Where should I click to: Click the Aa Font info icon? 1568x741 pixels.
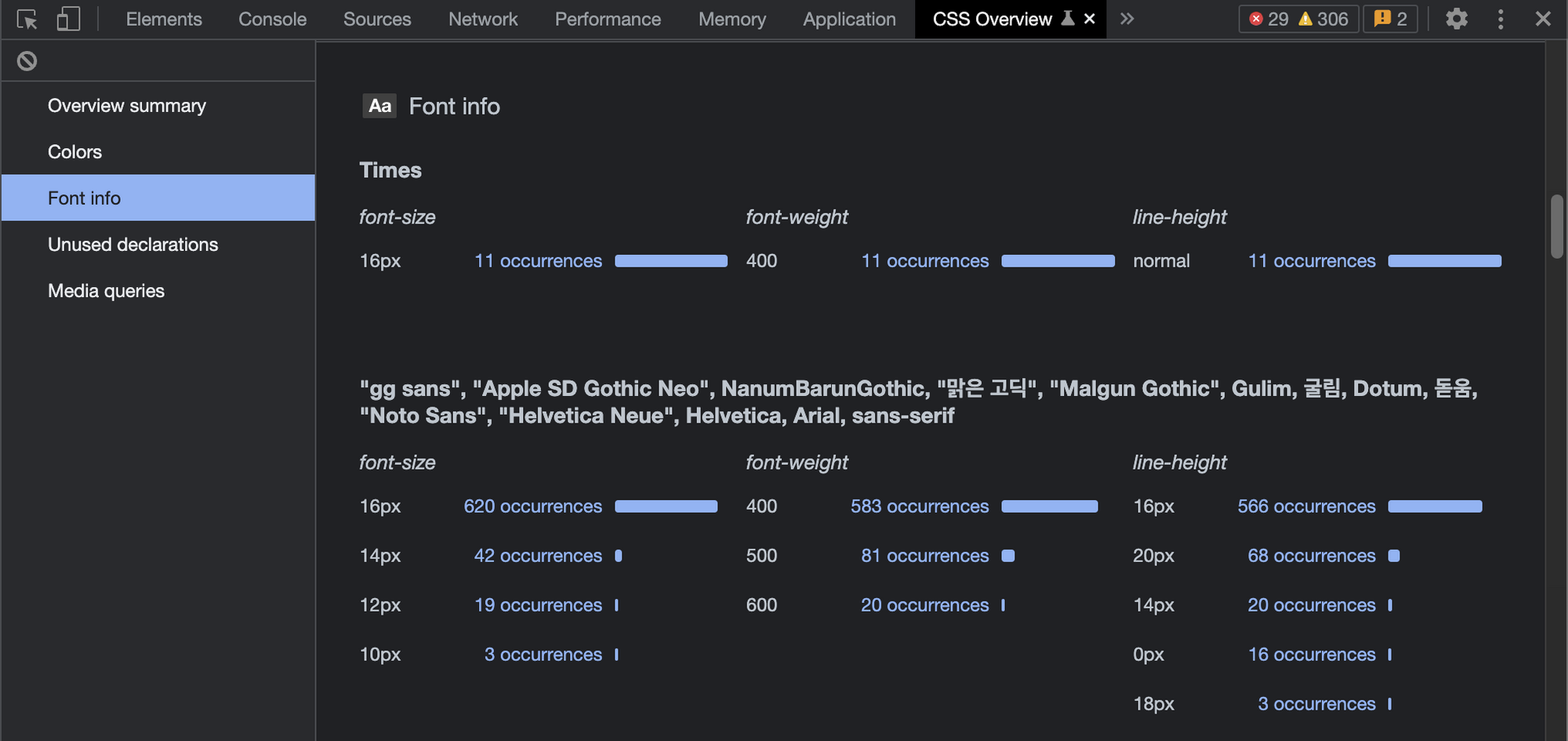[x=379, y=106]
